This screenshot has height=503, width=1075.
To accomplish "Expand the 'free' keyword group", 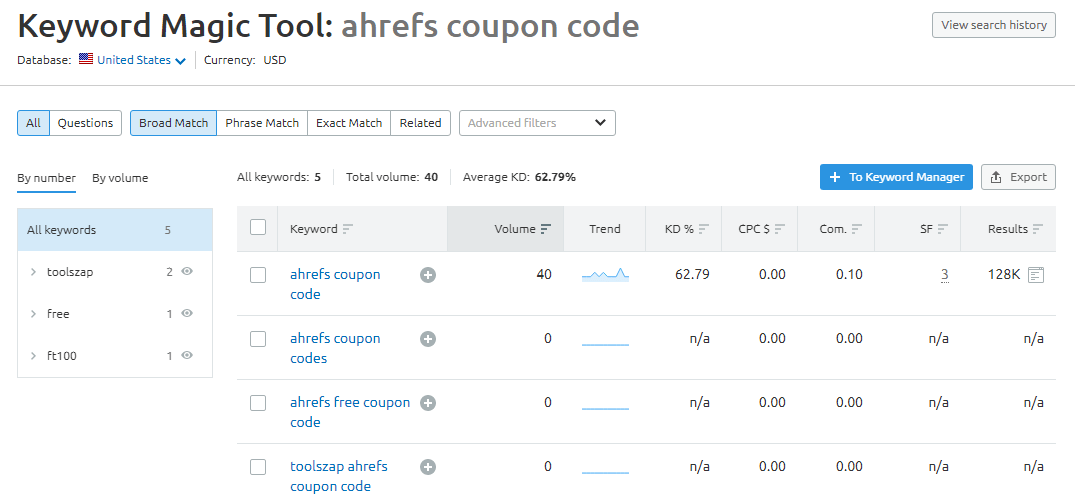I will click(x=33, y=314).
